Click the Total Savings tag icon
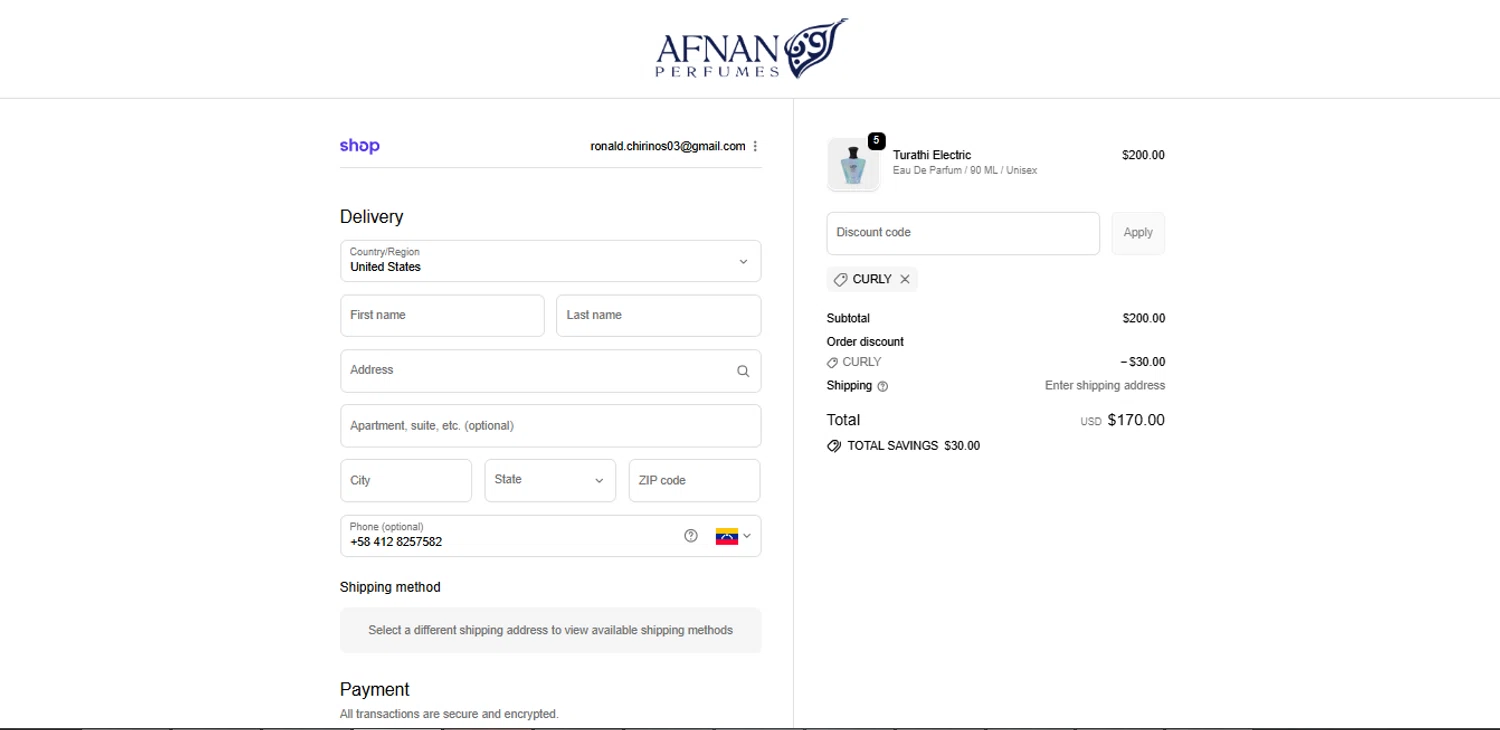 pyautogui.click(x=834, y=446)
